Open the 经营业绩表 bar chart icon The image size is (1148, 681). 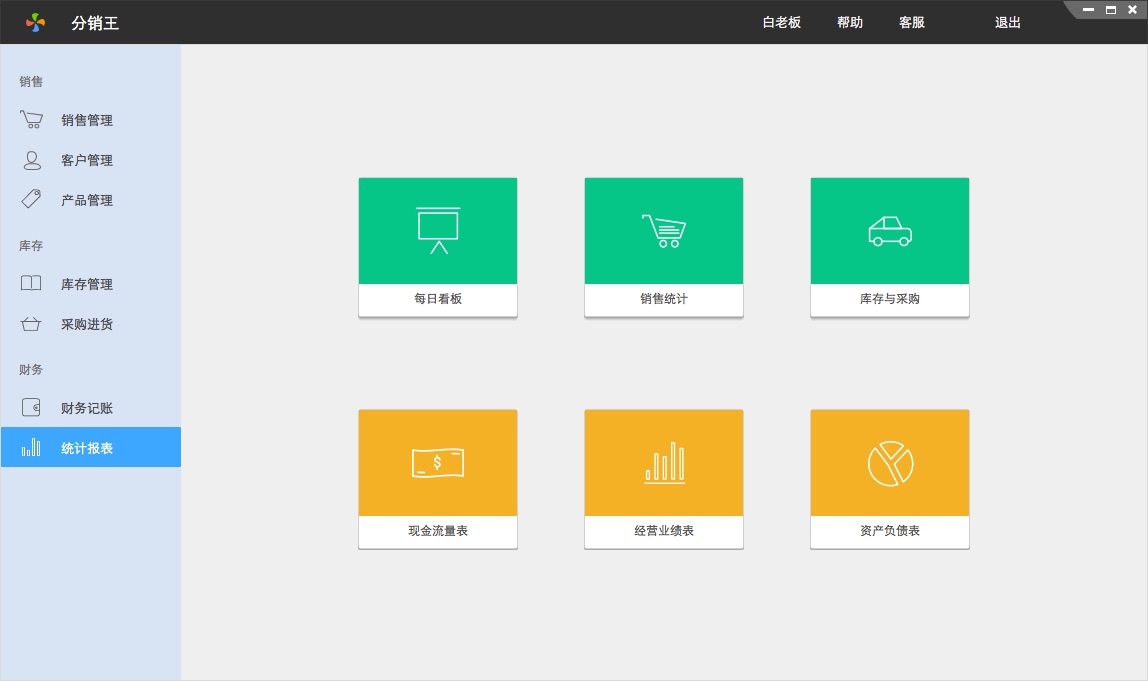tap(664, 463)
